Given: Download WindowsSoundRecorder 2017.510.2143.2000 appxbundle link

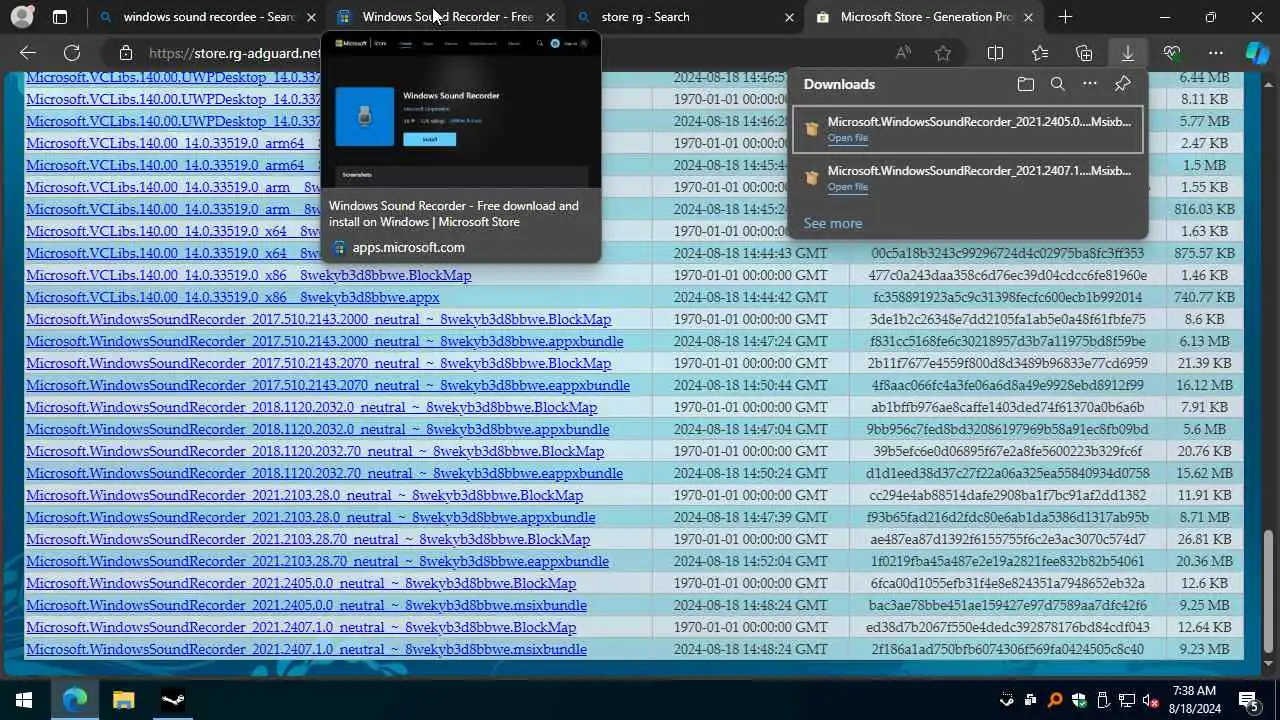Looking at the screenshot, I should (x=324, y=341).
